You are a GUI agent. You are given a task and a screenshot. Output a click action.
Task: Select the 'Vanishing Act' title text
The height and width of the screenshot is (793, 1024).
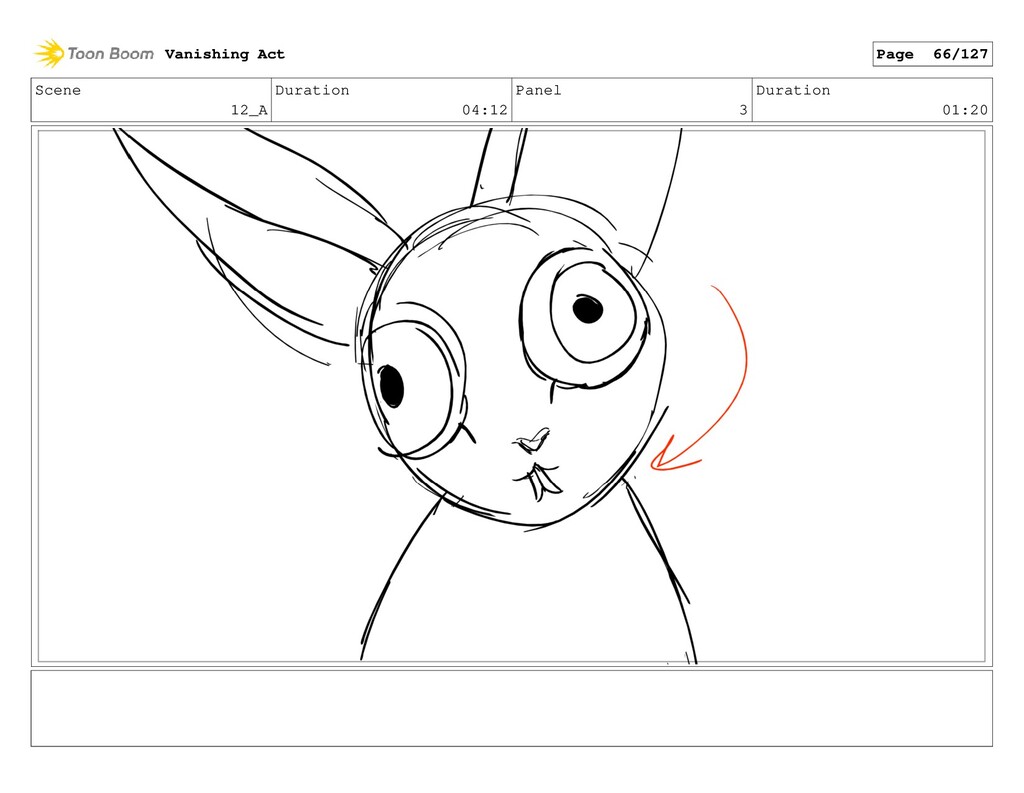click(225, 54)
